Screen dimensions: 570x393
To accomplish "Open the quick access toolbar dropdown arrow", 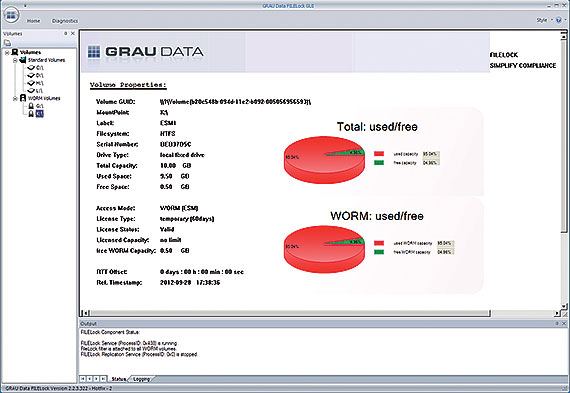I will (x=25, y=5).
